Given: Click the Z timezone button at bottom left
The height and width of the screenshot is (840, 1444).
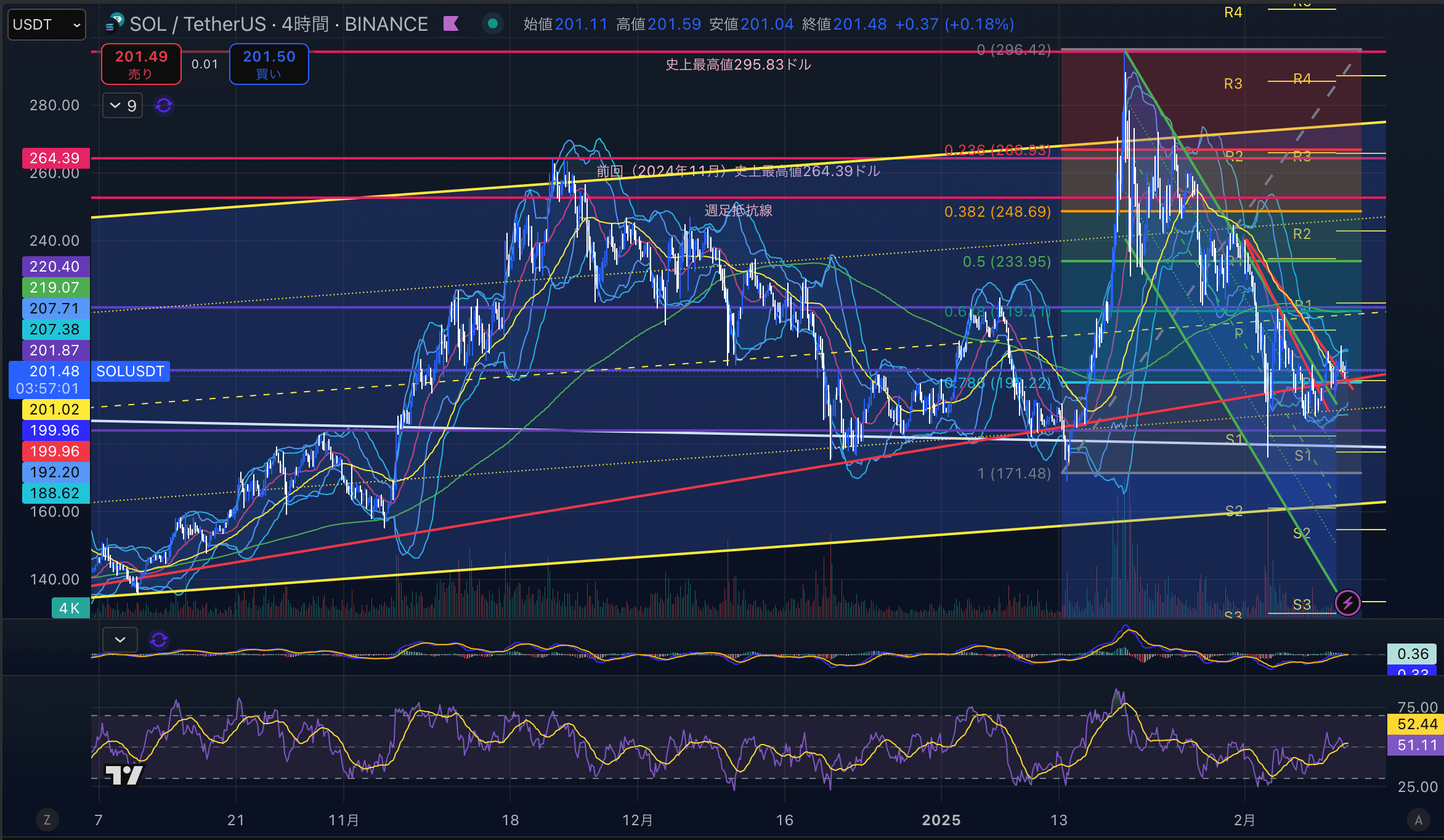Looking at the screenshot, I should pyautogui.click(x=47, y=820).
